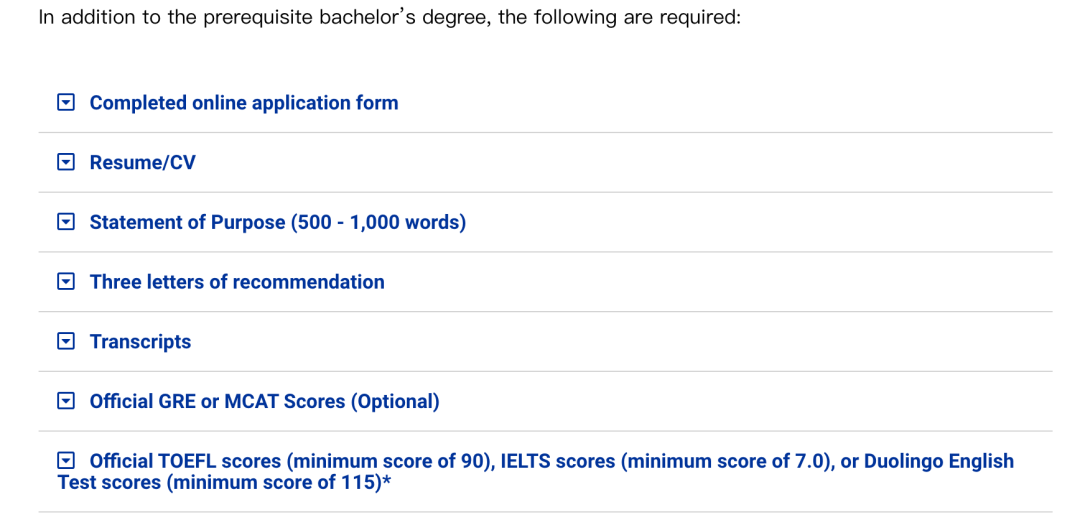The image size is (1080, 520).
Task: Click the arrow icon beside Completed online application form
Action: [65, 103]
